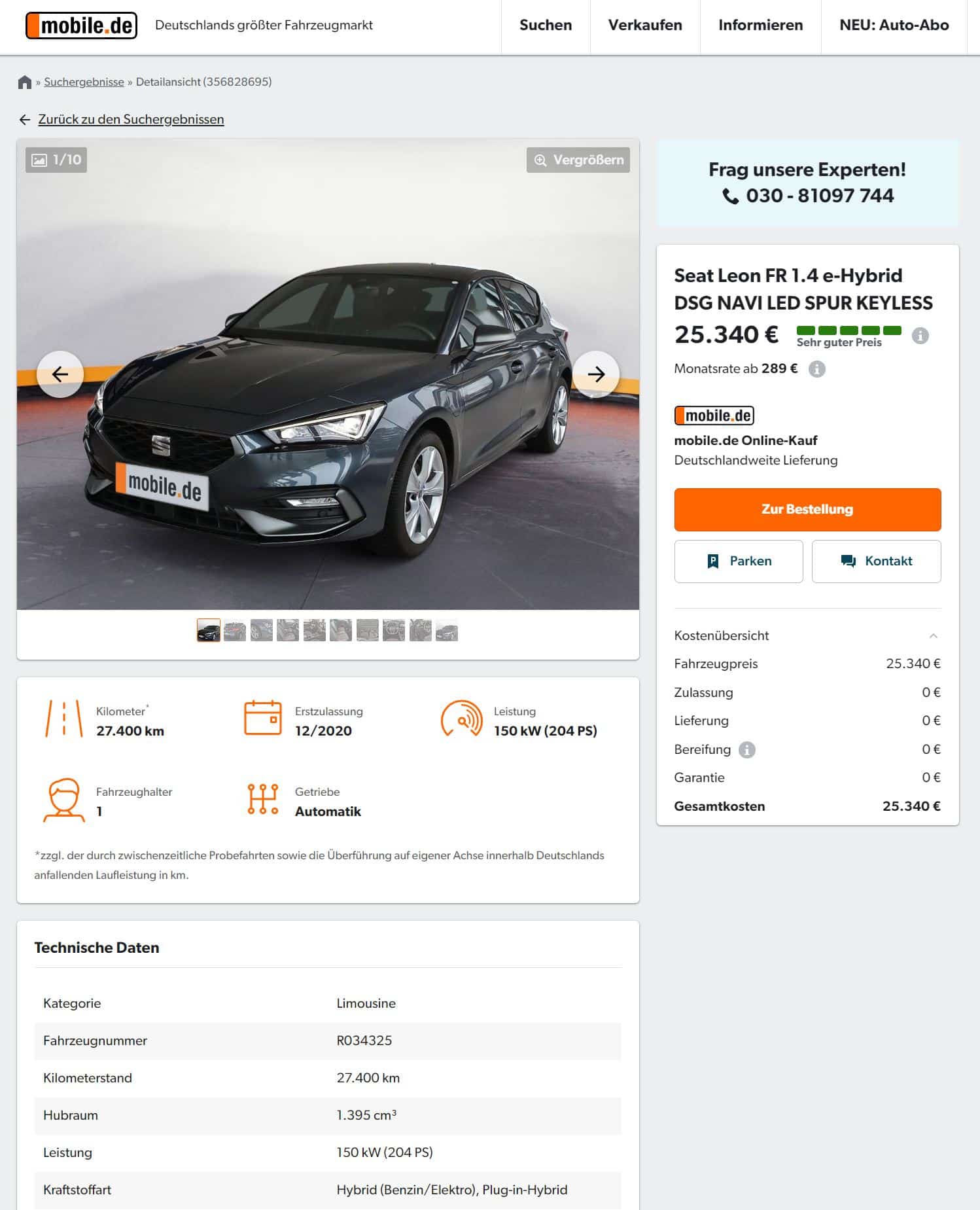
Task: Open the Informieren menu
Action: 760,26
